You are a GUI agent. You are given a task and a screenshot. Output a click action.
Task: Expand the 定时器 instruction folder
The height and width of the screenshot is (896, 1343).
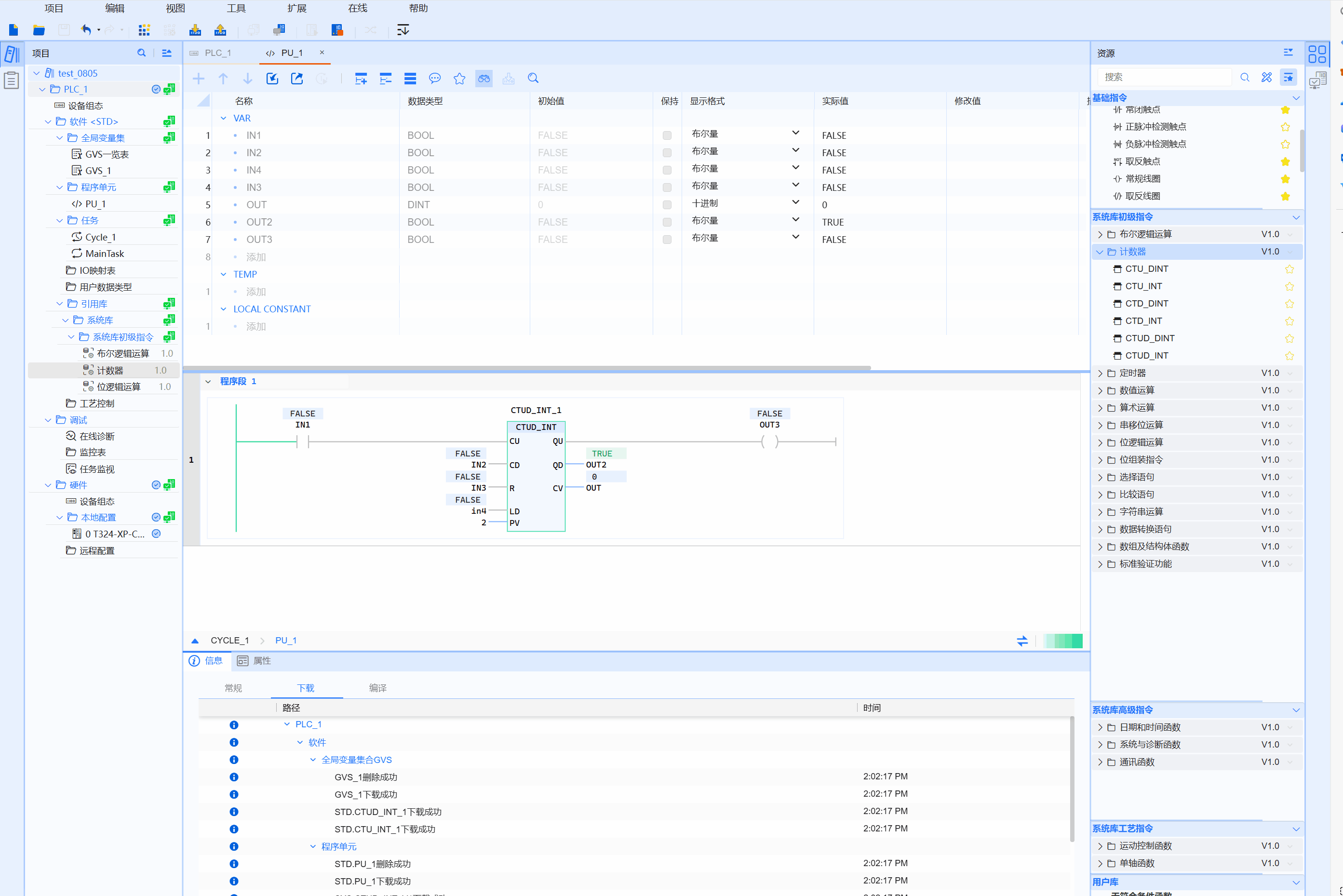pyautogui.click(x=1100, y=373)
